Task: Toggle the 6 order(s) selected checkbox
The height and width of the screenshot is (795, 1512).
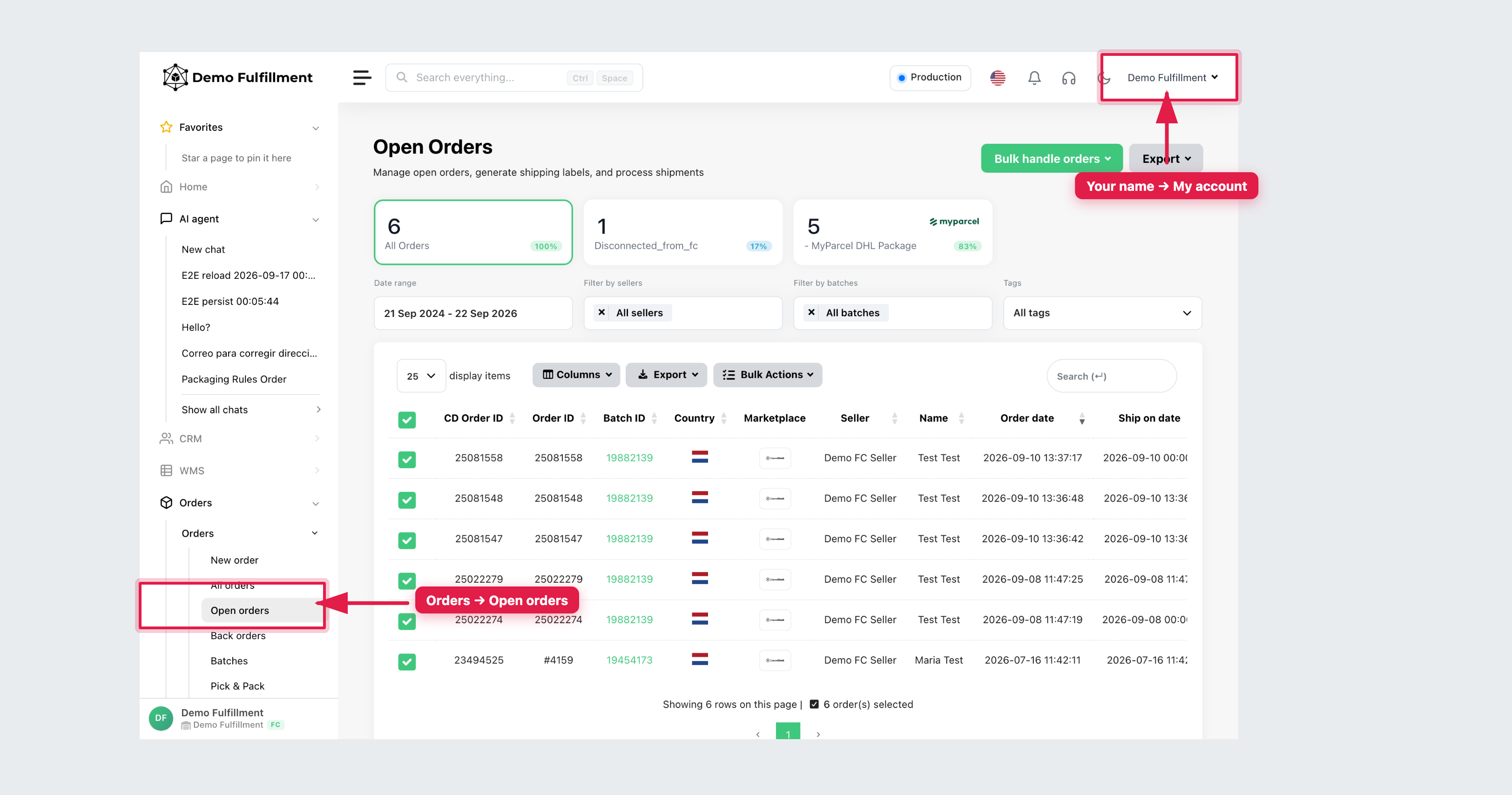Action: tap(814, 704)
